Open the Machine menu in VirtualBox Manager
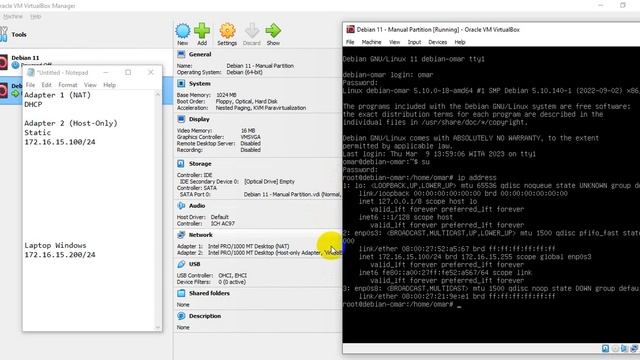 click(13, 16)
